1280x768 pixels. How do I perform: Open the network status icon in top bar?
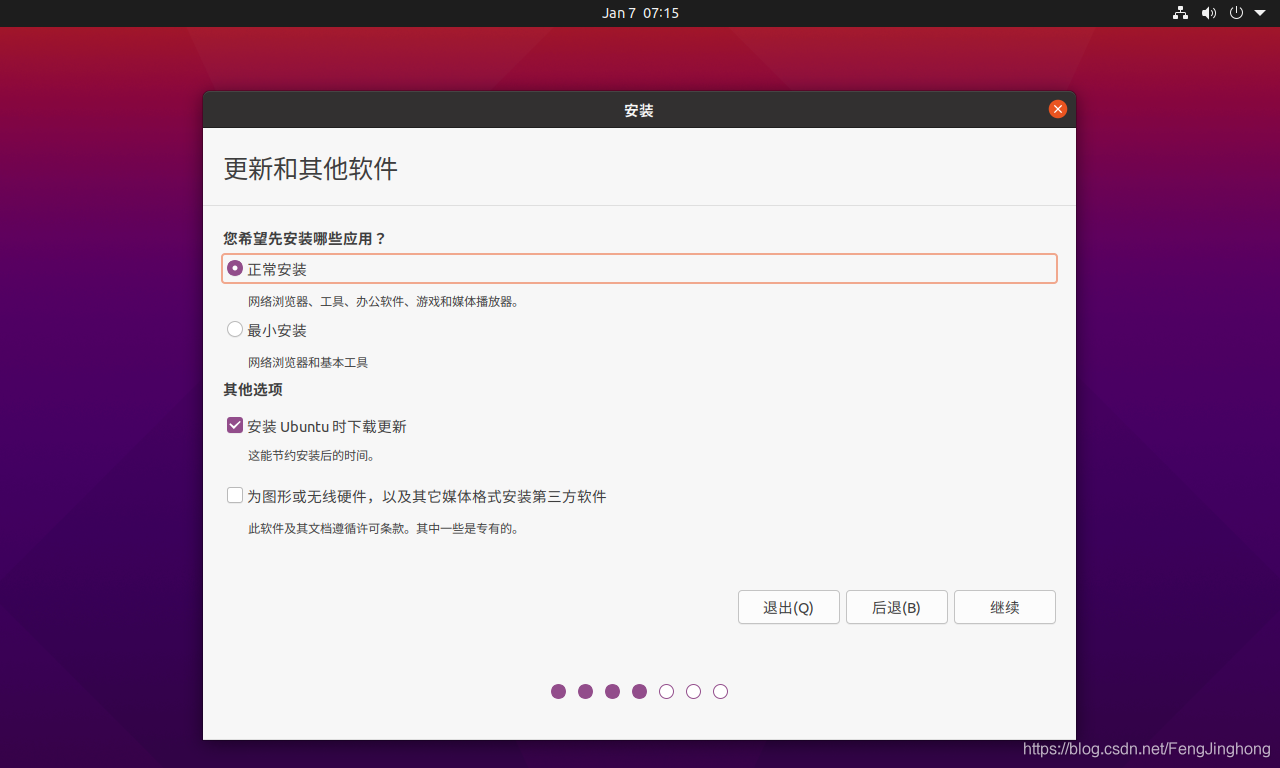(1180, 13)
